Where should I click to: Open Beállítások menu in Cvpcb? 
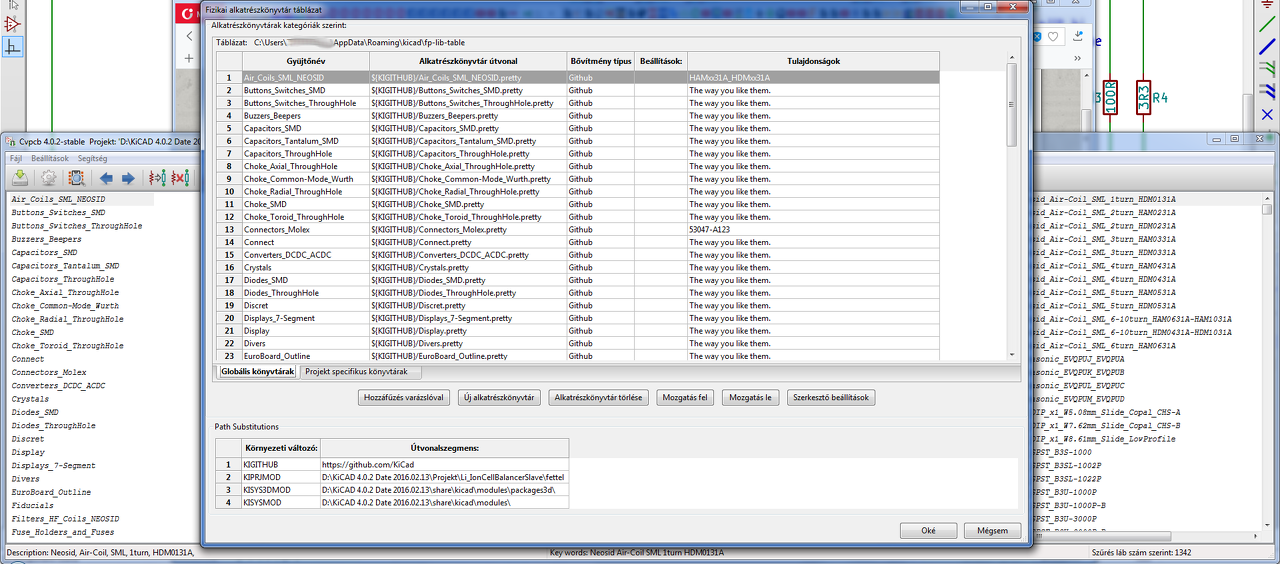coord(50,158)
